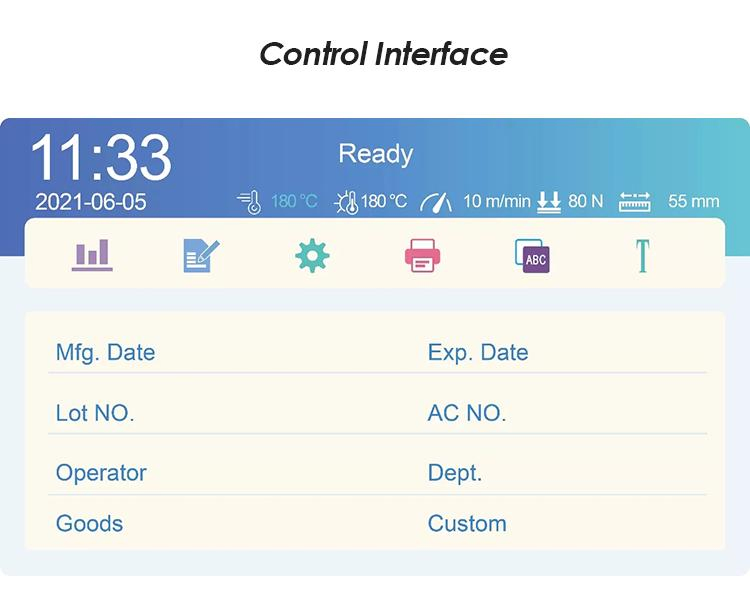Tap the 11:33 clock display
750x614 pixels.
[x=100, y=157]
